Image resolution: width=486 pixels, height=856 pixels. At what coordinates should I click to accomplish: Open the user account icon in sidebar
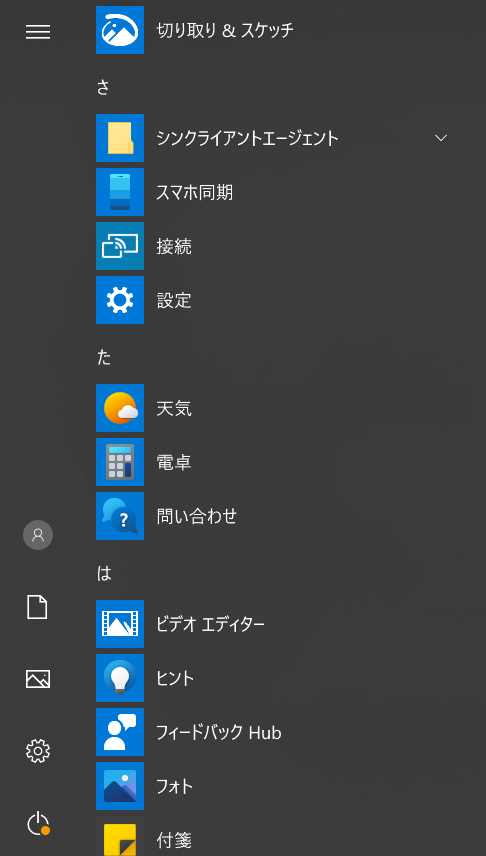[x=38, y=535]
